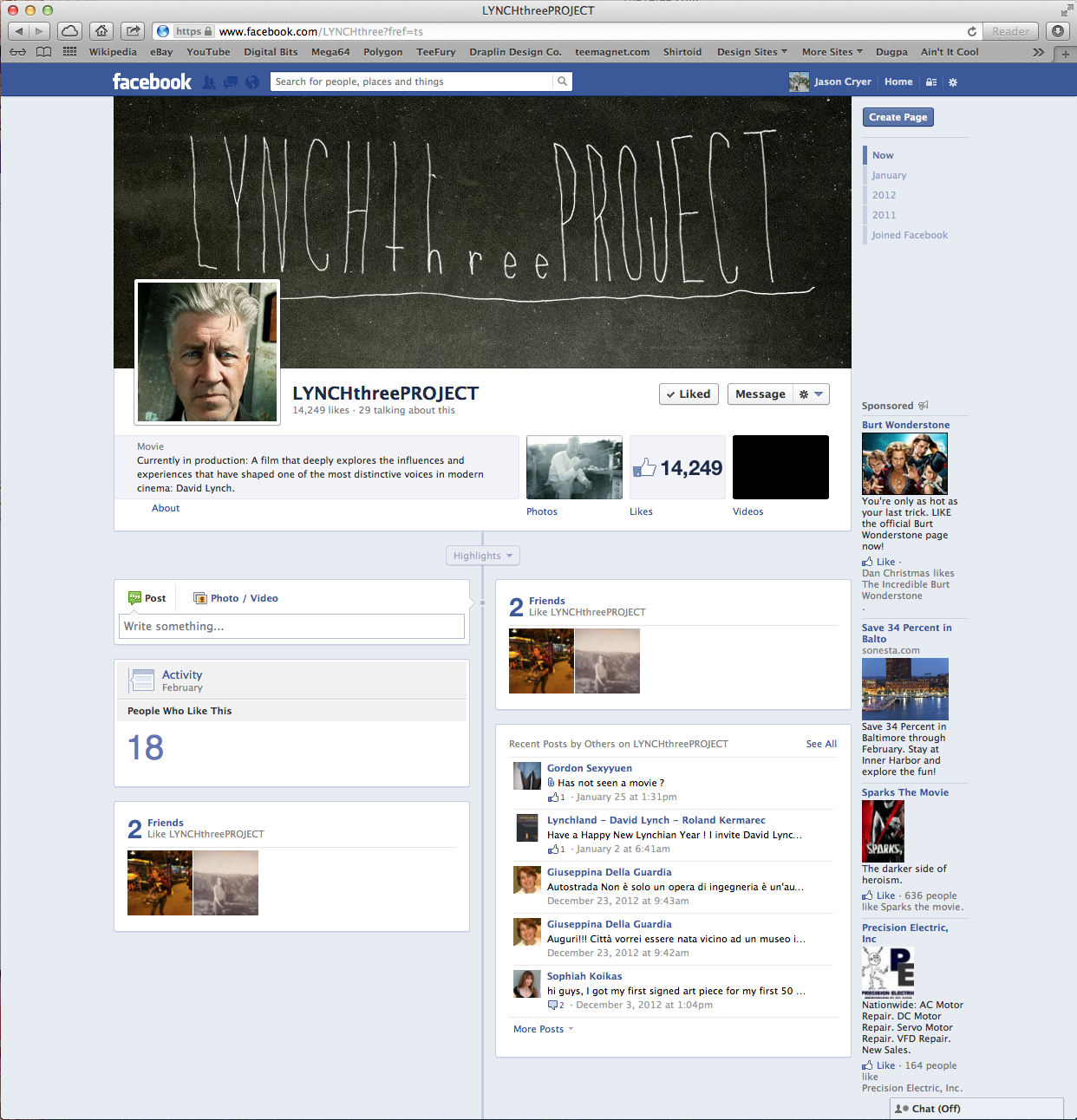
Task: Click the Reader button in address bar
Action: pos(1010,31)
